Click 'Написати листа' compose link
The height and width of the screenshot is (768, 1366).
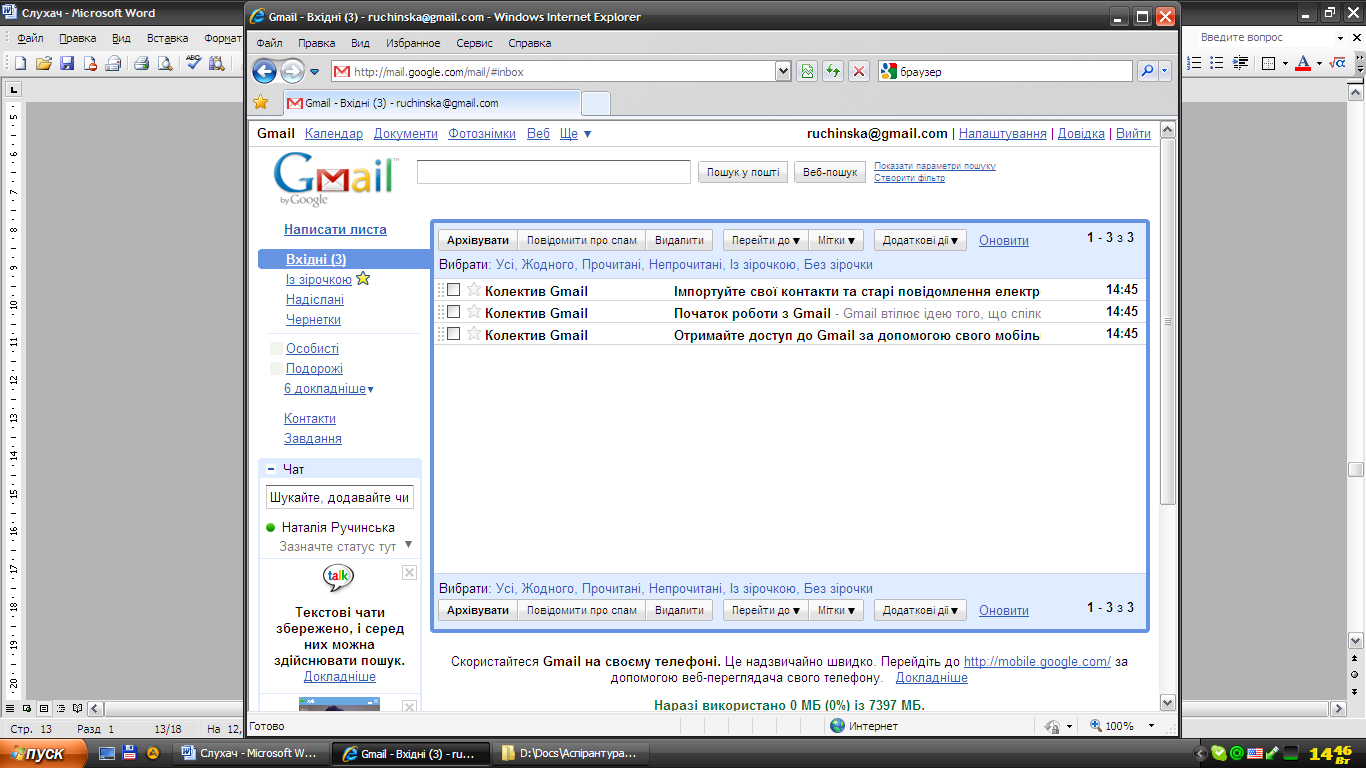coord(335,230)
